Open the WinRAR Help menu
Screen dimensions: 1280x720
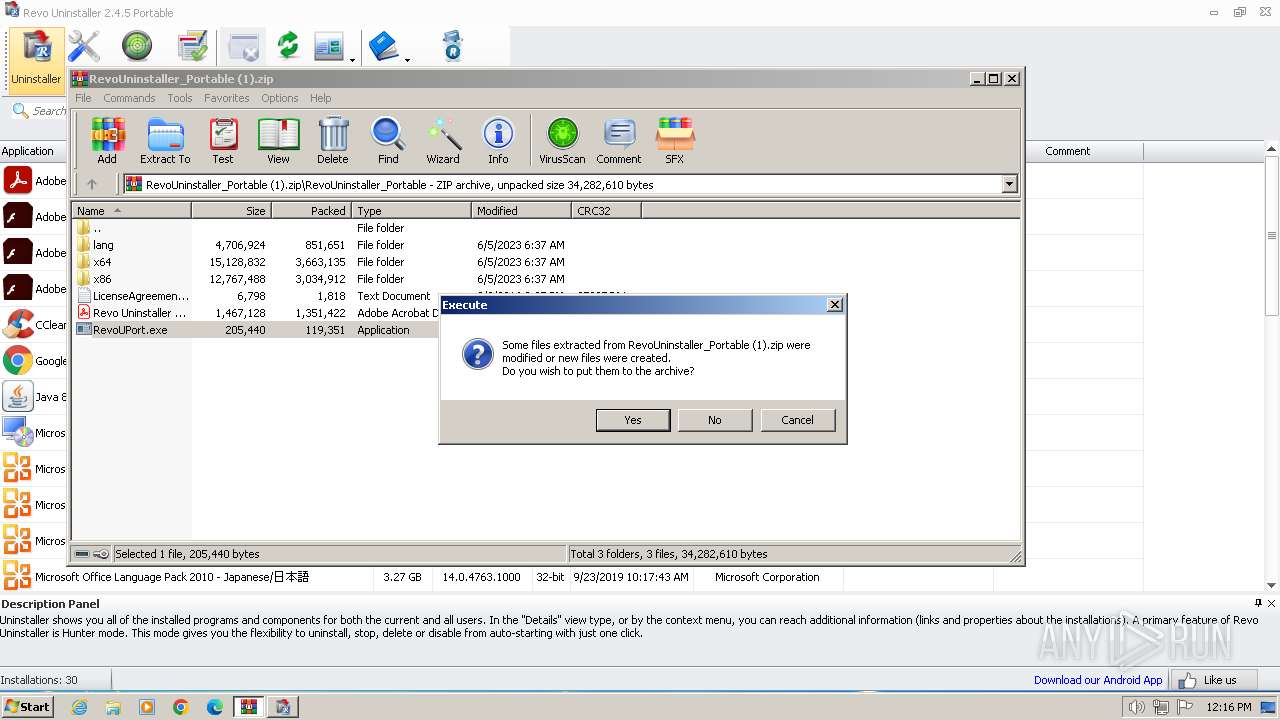coord(320,98)
